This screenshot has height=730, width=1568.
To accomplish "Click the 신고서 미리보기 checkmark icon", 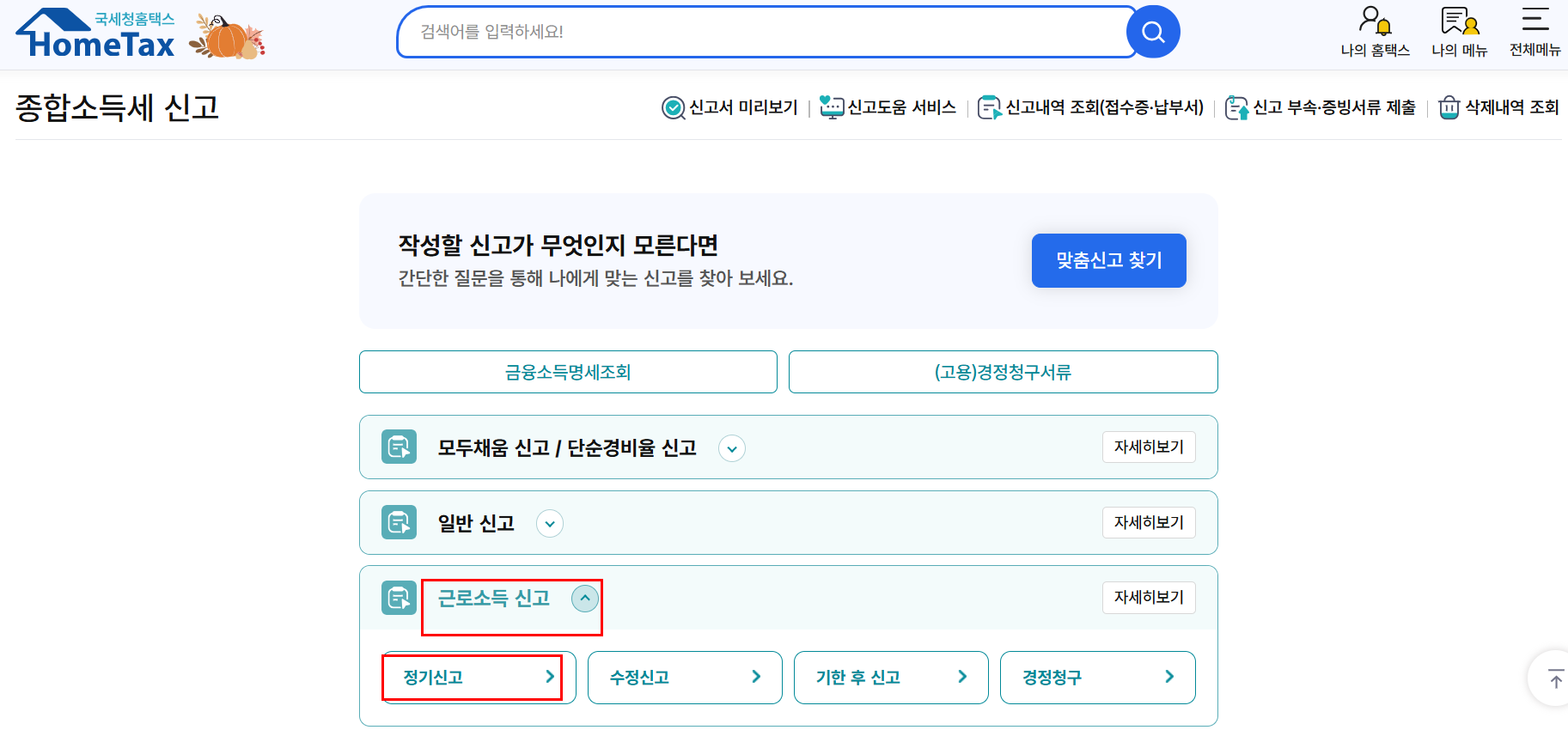I will [674, 107].
